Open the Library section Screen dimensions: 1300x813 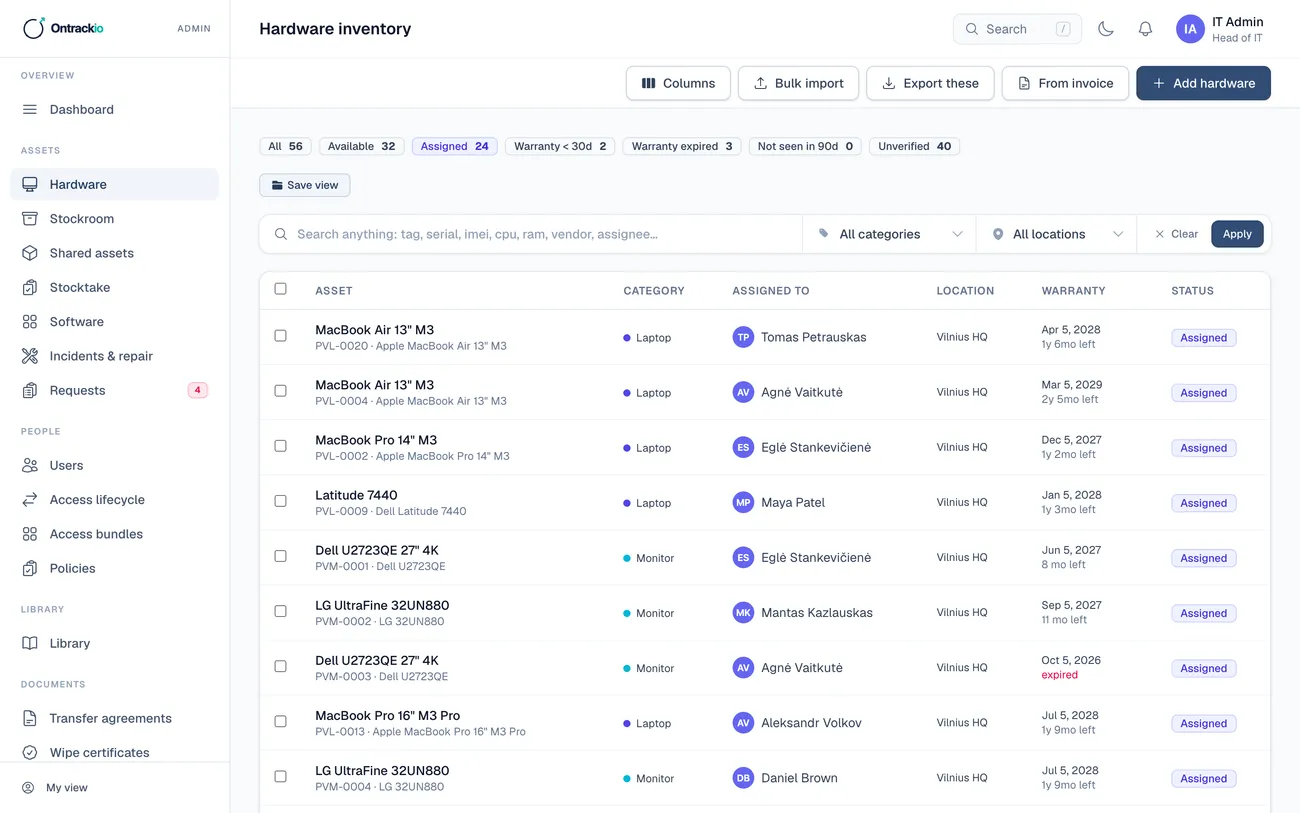(114, 643)
